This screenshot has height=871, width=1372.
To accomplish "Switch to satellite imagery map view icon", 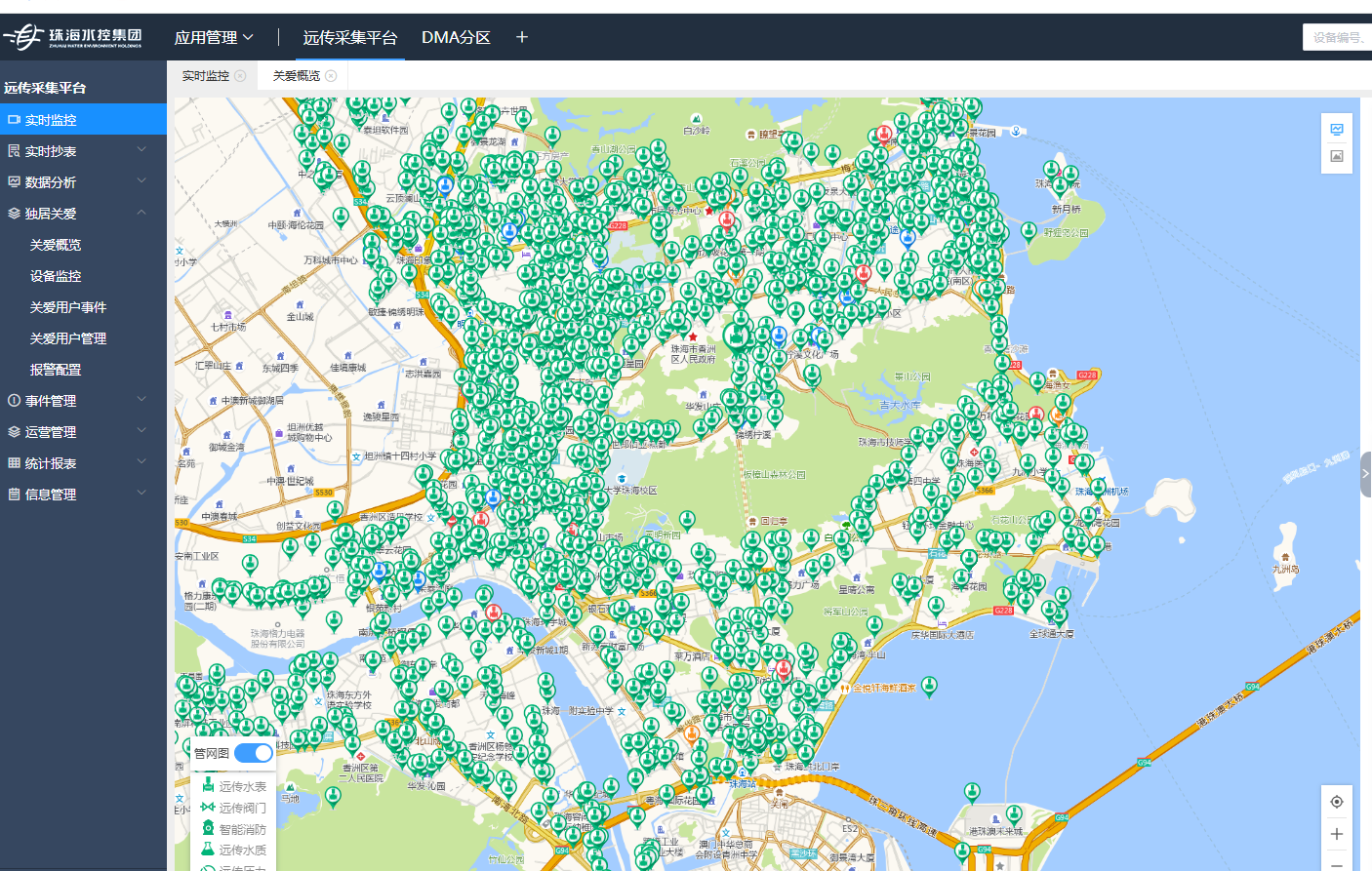I will [x=1336, y=156].
